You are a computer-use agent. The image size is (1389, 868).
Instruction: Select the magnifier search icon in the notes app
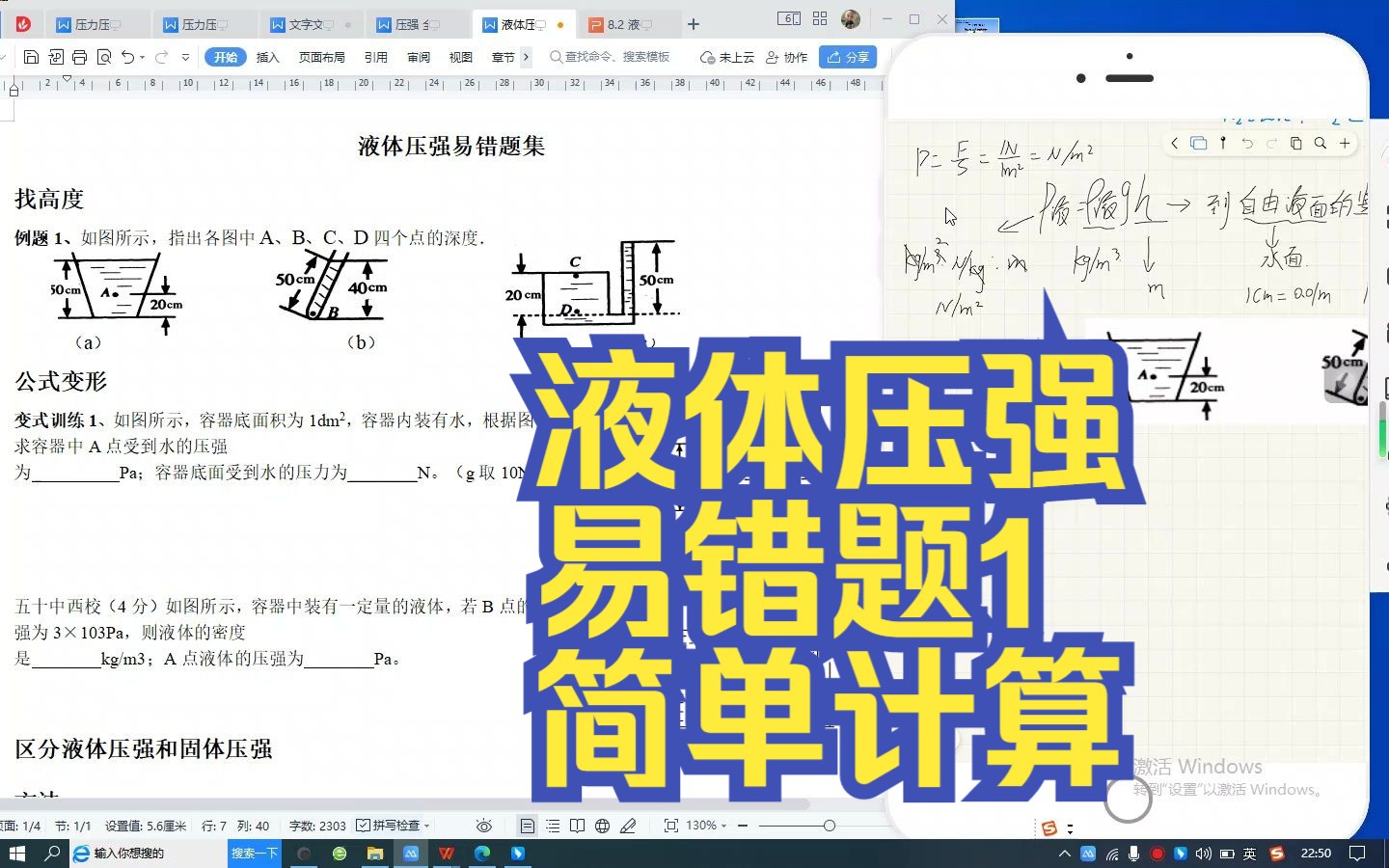coord(1320,144)
